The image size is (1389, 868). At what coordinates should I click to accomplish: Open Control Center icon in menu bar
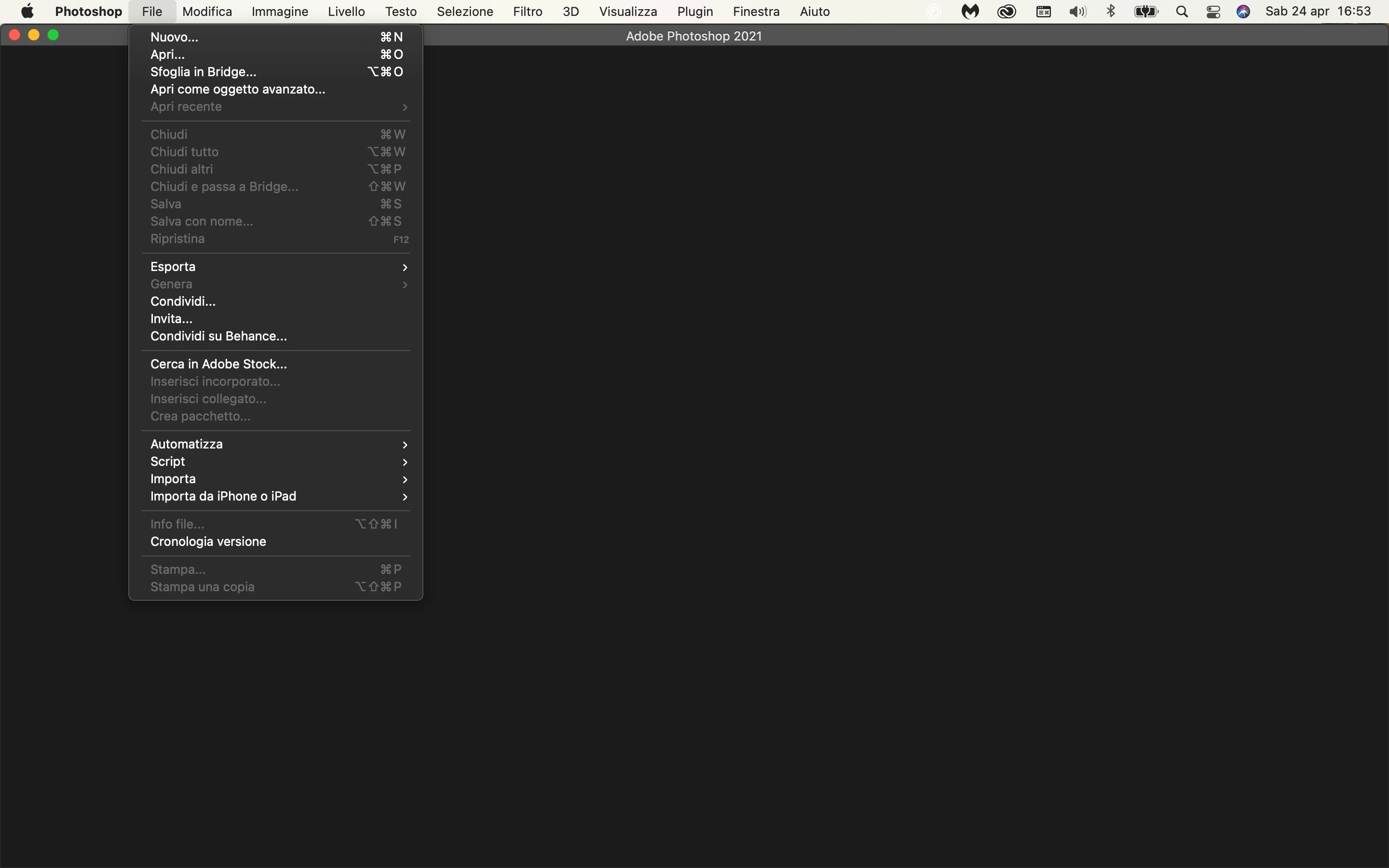coord(1213,12)
